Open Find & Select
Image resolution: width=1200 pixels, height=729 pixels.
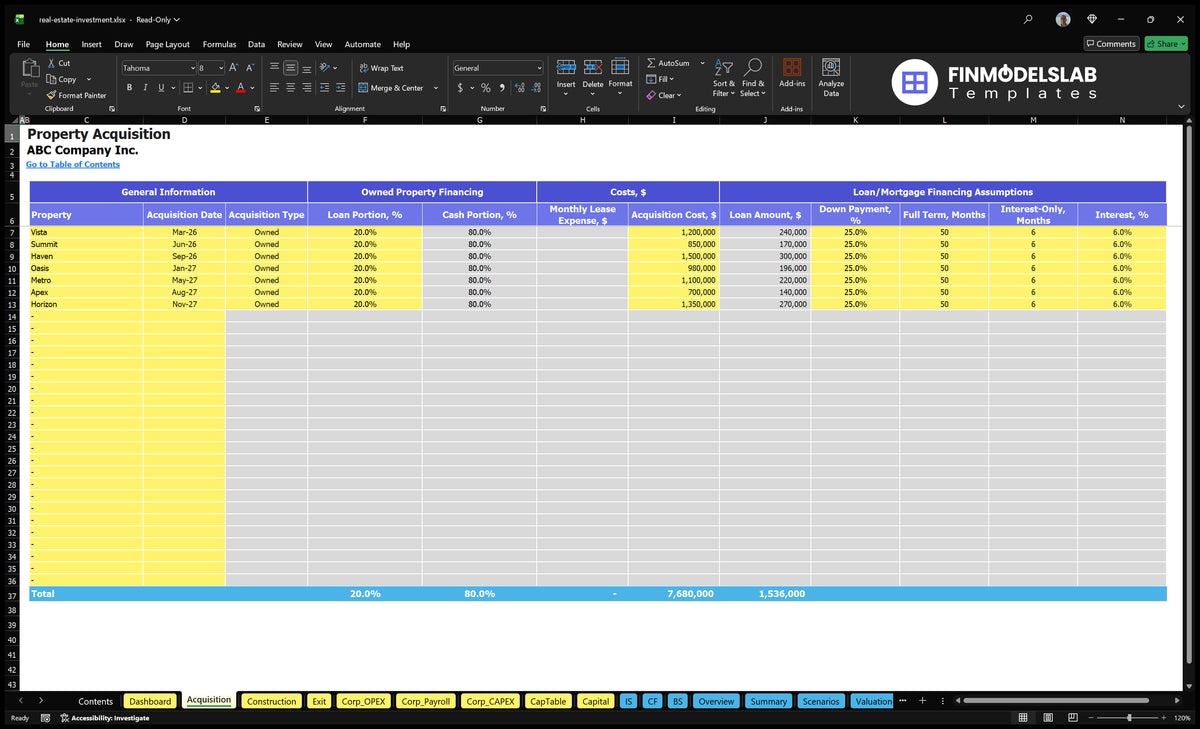[x=753, y=78]
